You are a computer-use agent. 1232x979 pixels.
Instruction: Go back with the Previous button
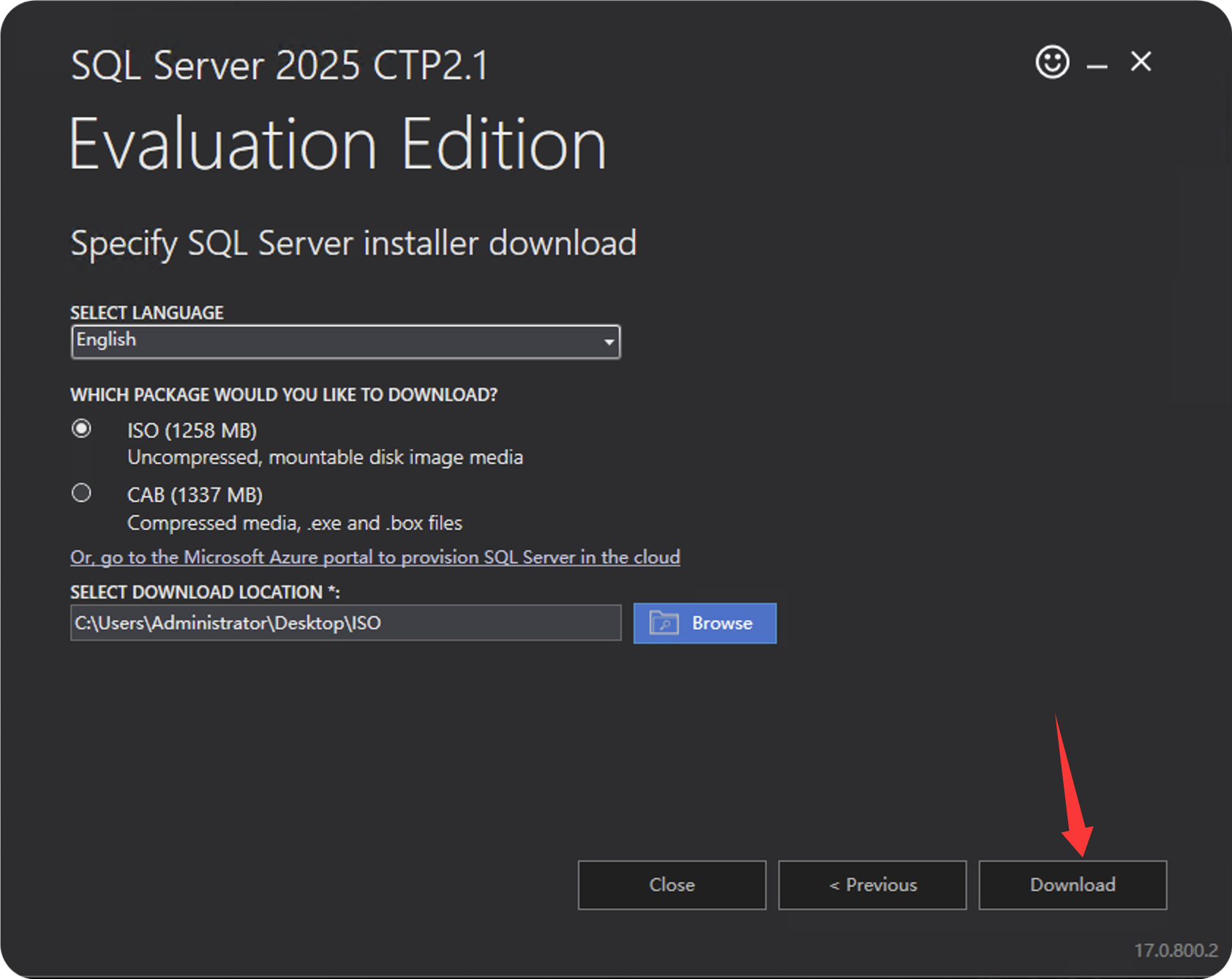pyautogui.click(x=872, y=885)
